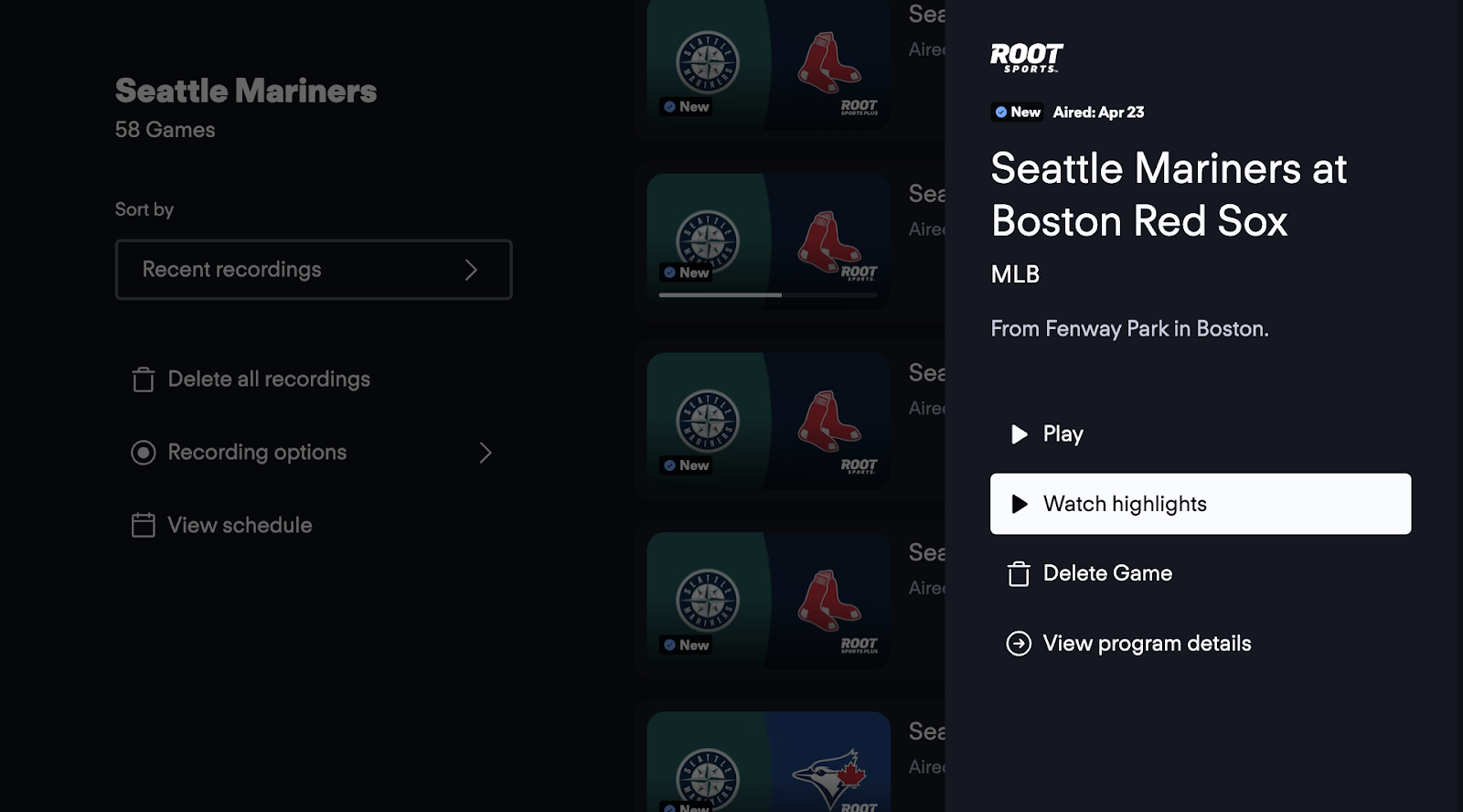Click the trash icon beside Delete Game

[x=1019, y=574]
